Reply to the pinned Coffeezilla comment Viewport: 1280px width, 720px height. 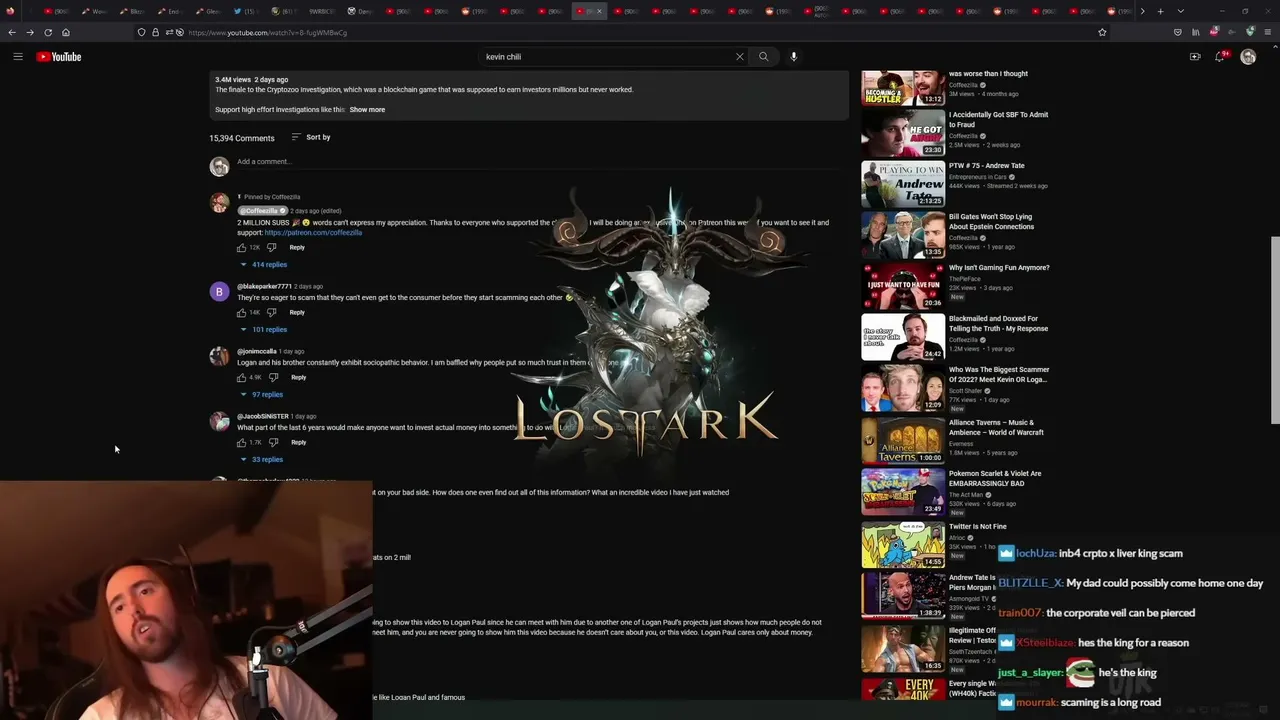point(297,247)
